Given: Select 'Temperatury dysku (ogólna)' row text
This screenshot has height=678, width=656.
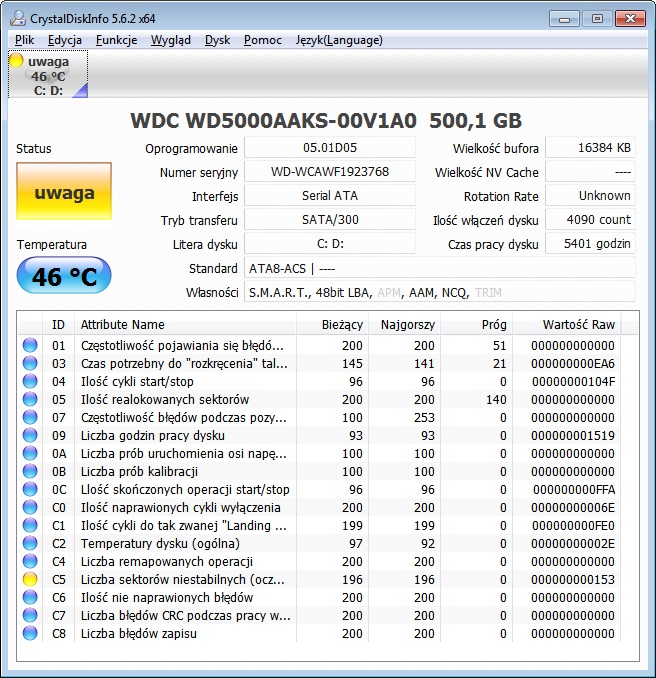Looking at the screenshot, I should 160,543.
